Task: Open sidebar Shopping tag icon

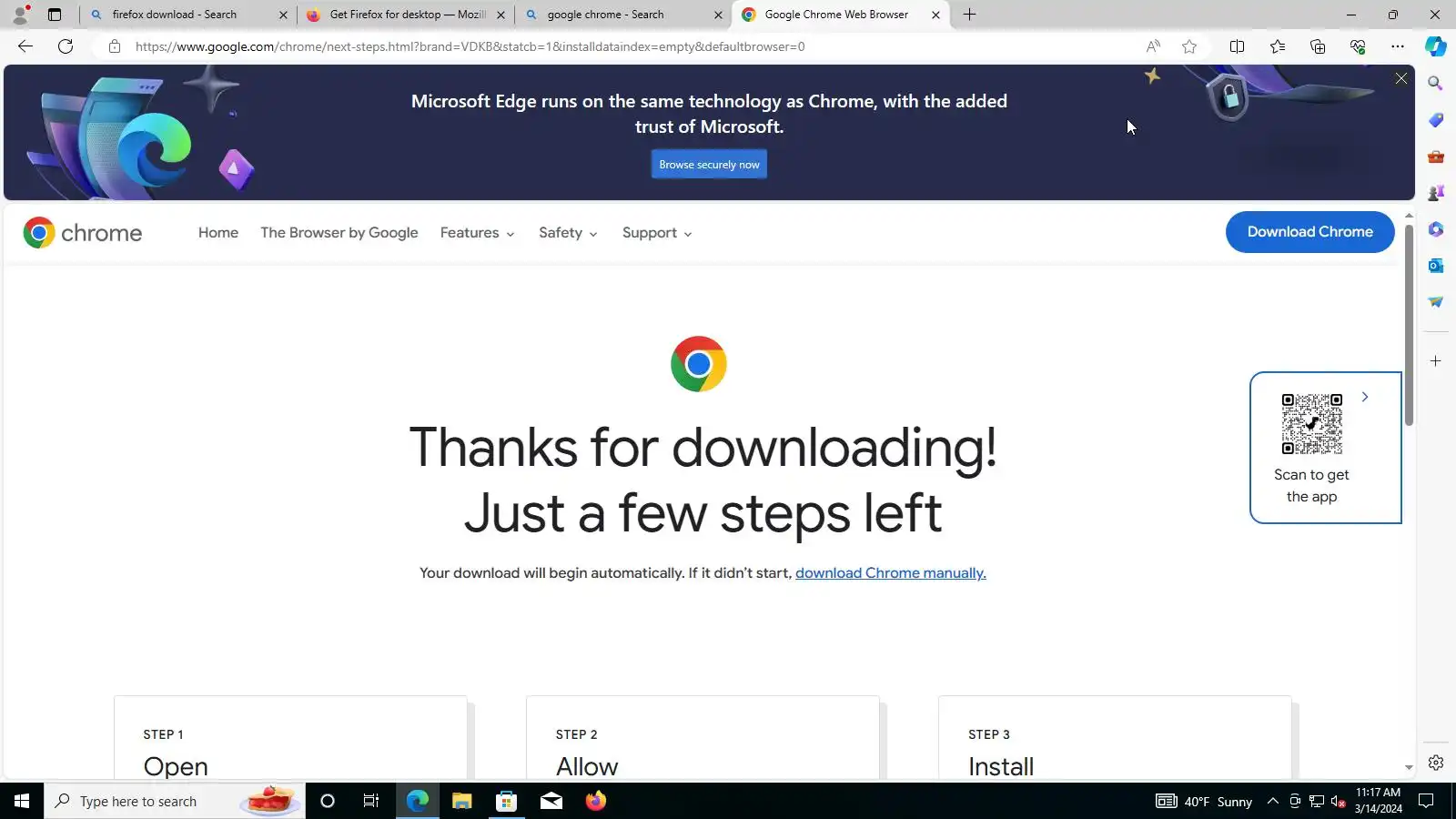Action: 1436,120
